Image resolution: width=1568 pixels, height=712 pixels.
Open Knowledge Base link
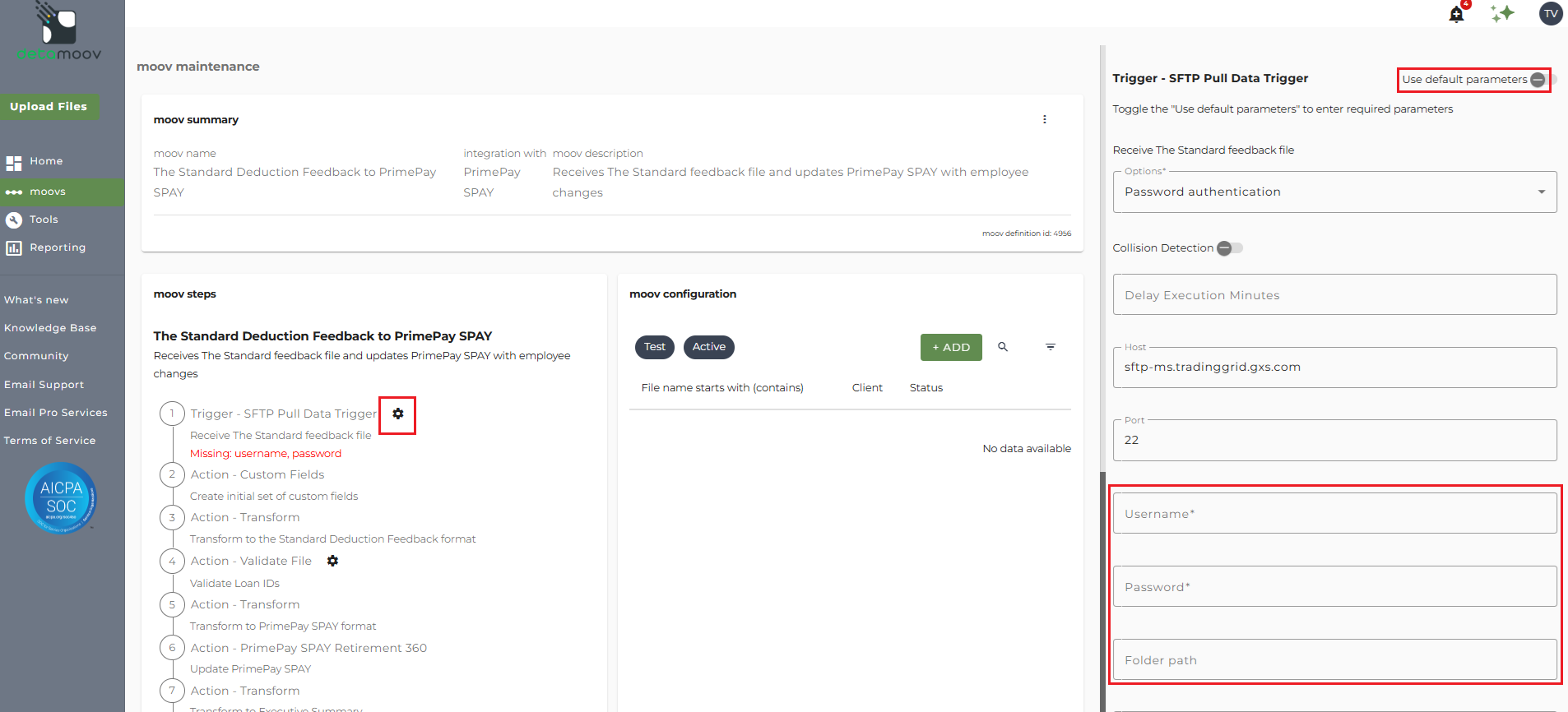coord(50,328)
